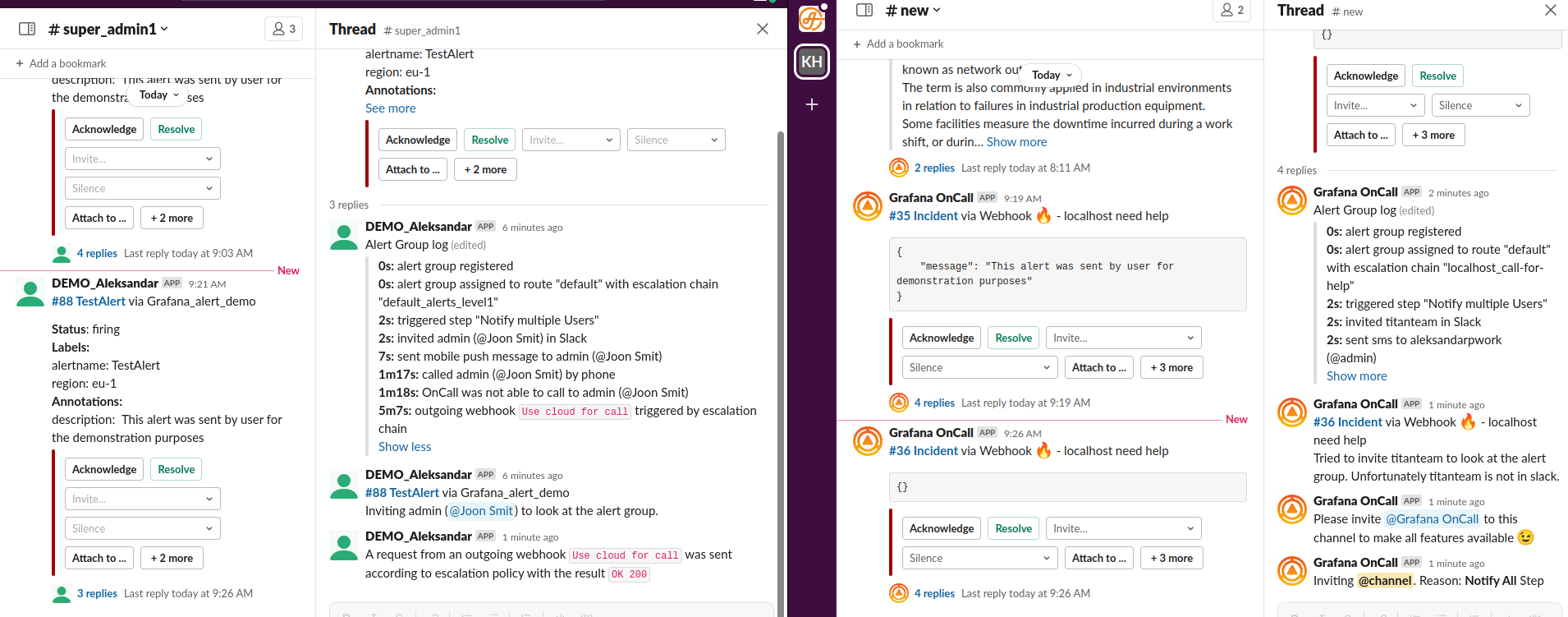This screenshot has height=617, width=1568.
Task: Click the '@channel' mention in the thread
Action: [x=1385, y=581]
